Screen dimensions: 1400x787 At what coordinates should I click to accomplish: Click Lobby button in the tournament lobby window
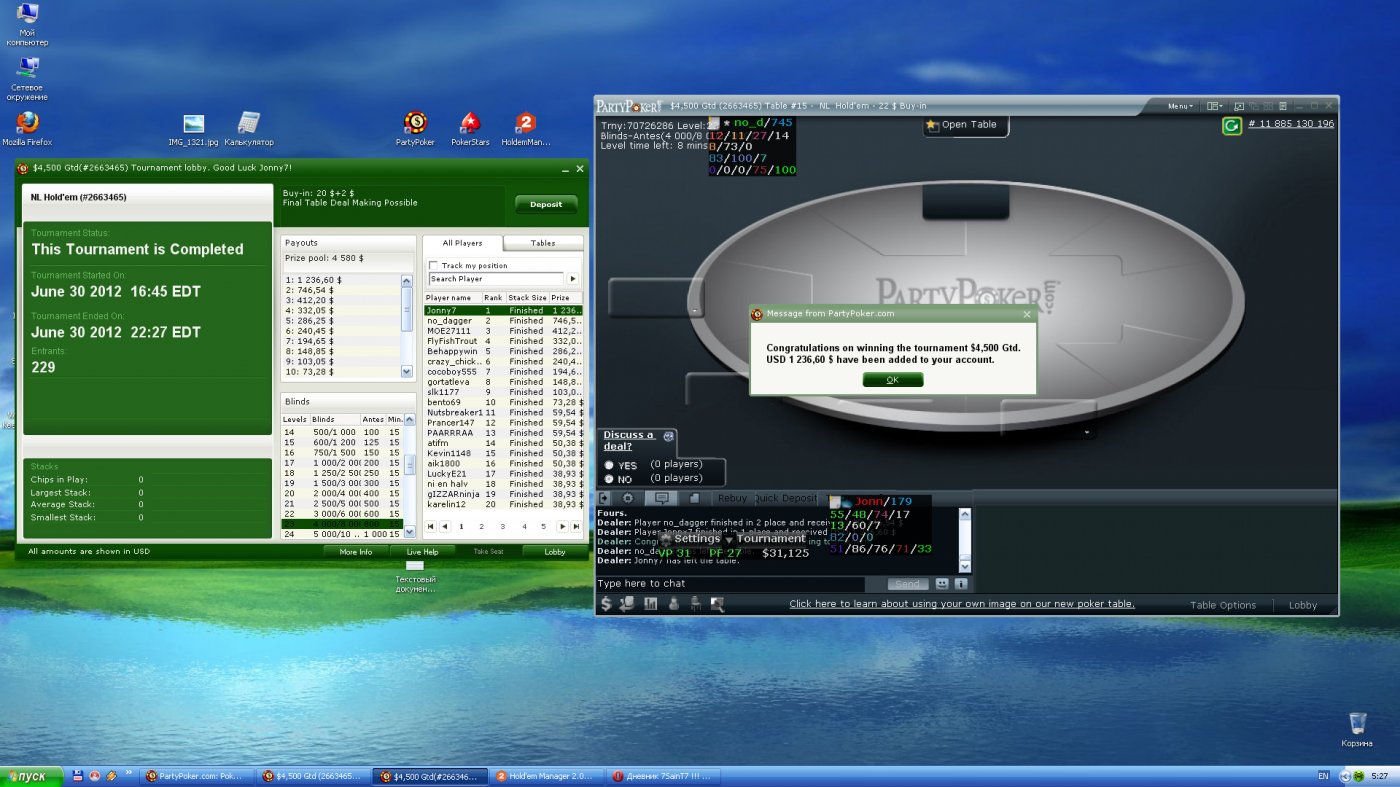click(x=555, y=551)
